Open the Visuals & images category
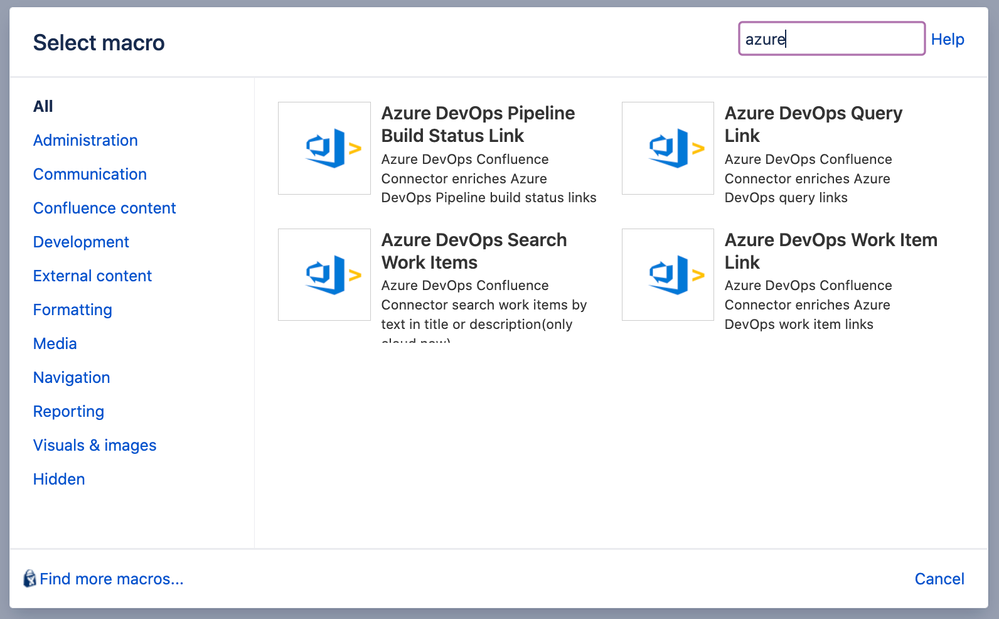 [95, 445]
